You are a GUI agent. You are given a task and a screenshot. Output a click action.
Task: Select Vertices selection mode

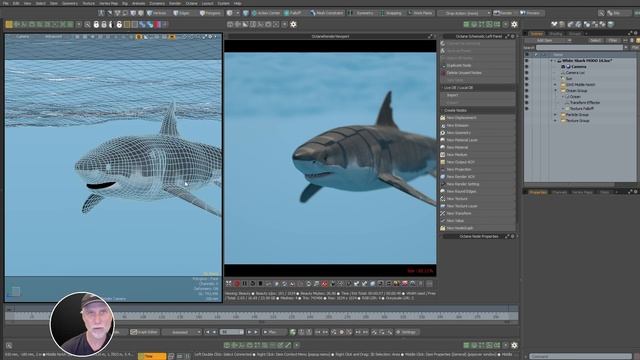(157, 13)
